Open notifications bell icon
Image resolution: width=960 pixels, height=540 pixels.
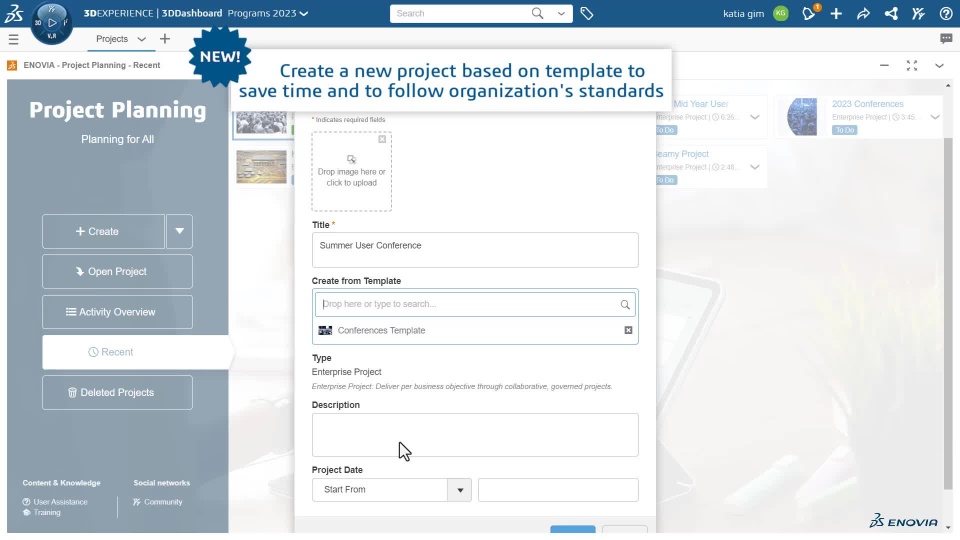(x=809, y=13)
